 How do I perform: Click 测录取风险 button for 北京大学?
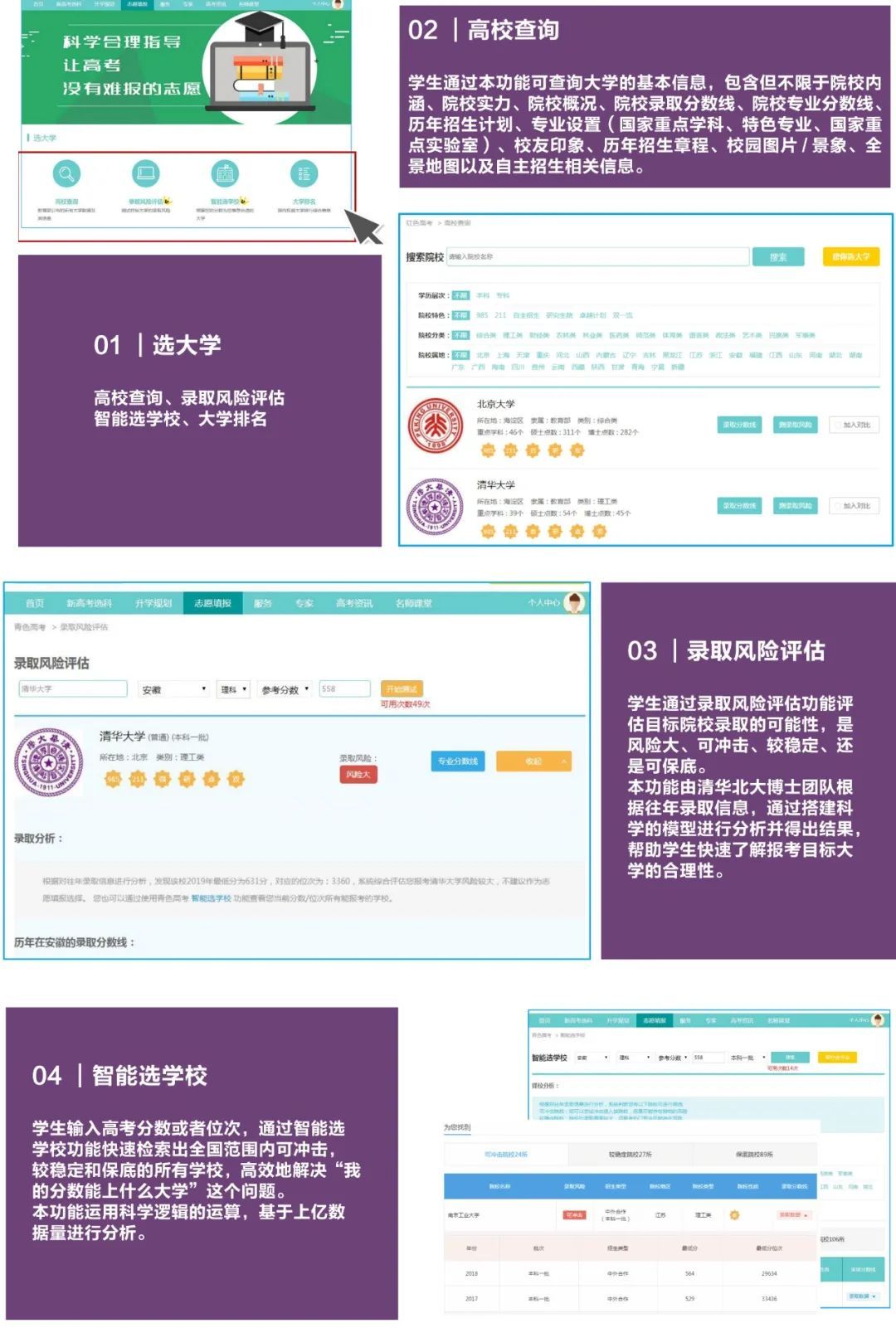click(x=795, y=425)
